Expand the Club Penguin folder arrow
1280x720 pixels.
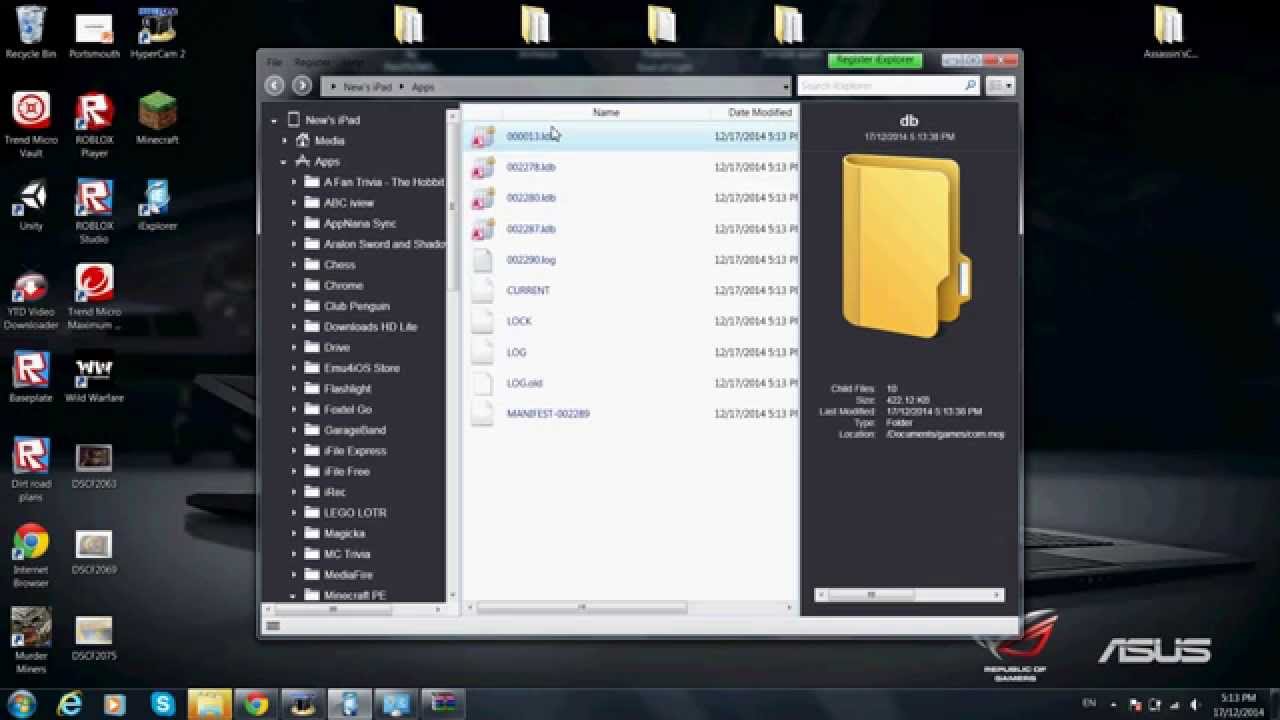pos(294,306)
